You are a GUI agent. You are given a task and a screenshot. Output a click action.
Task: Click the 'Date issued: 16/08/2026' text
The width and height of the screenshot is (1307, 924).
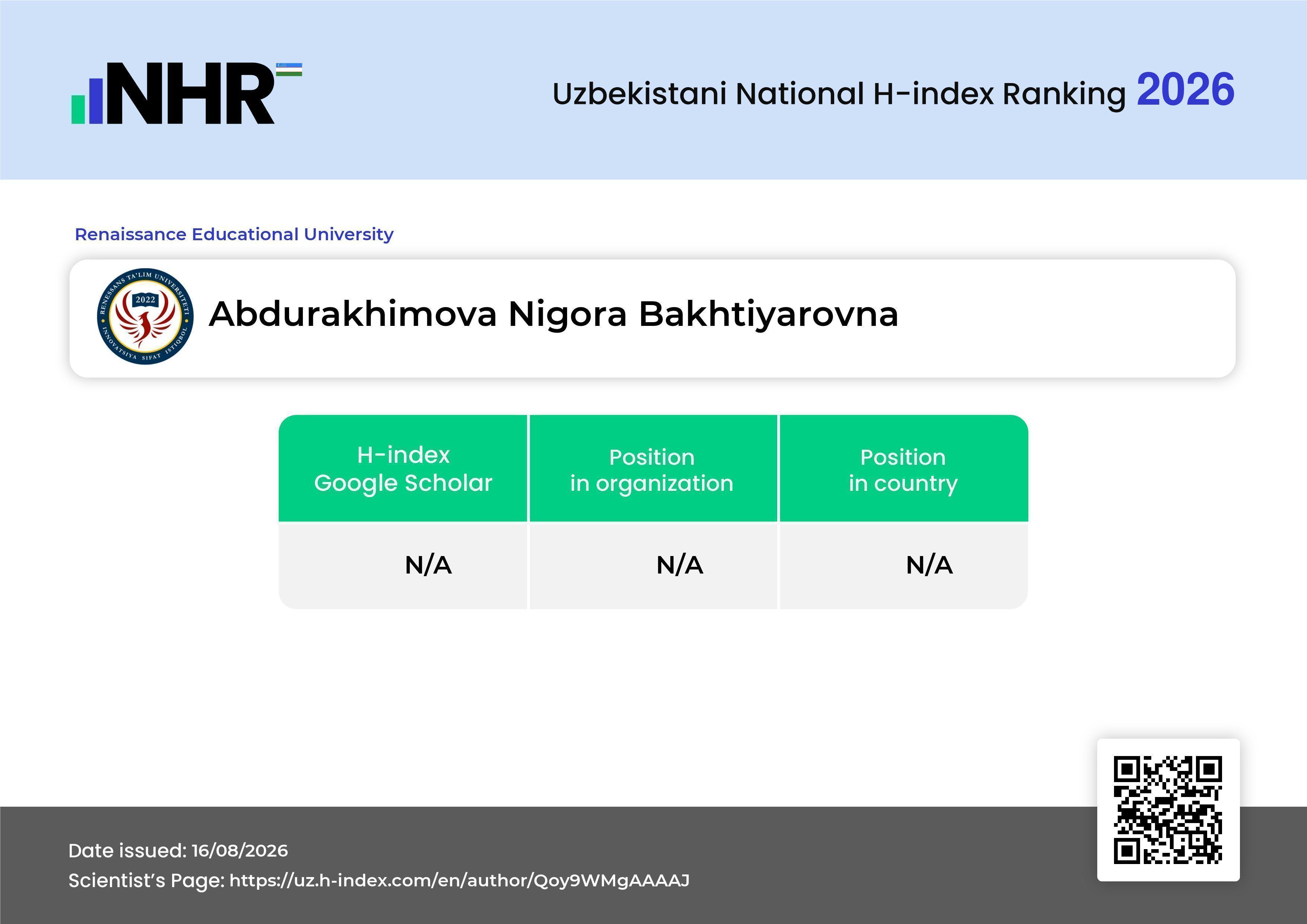(x=178, y=851)
